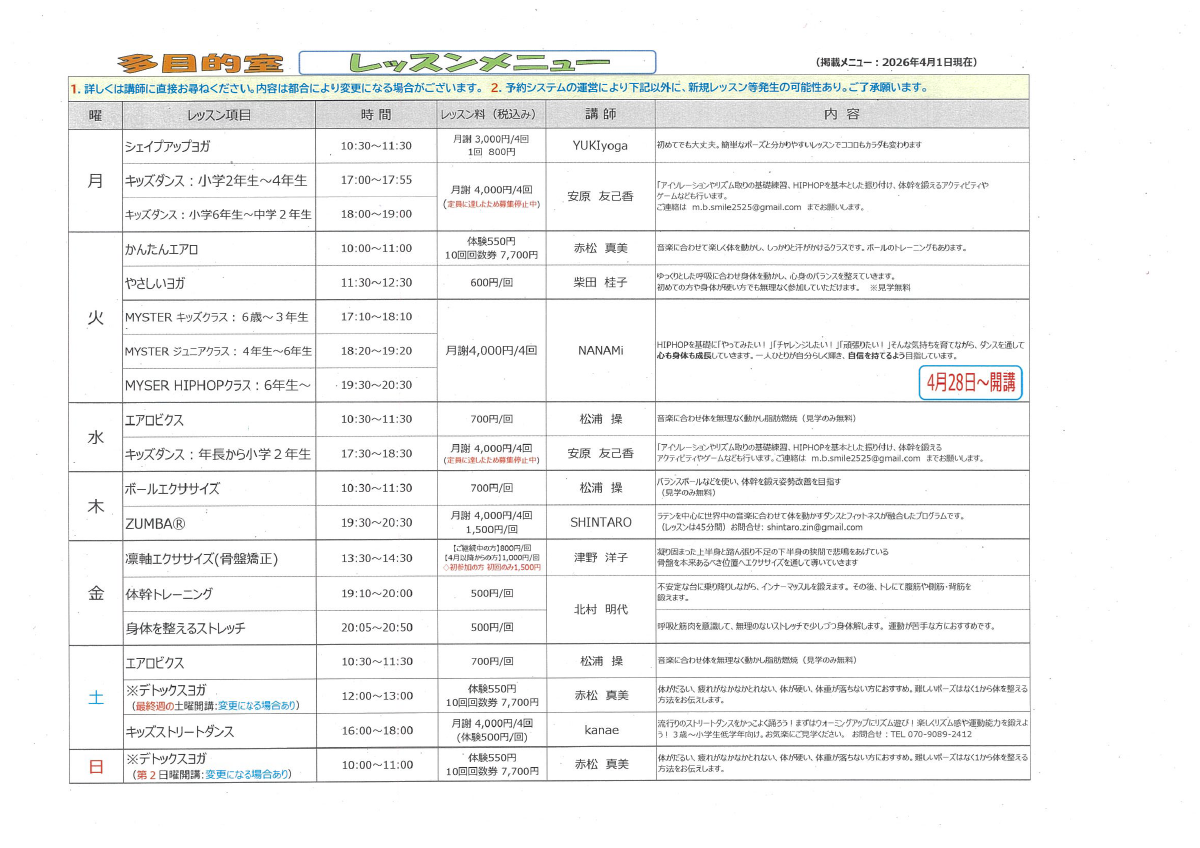Click the 体幹トレーニング lesson name

point(168,594)
